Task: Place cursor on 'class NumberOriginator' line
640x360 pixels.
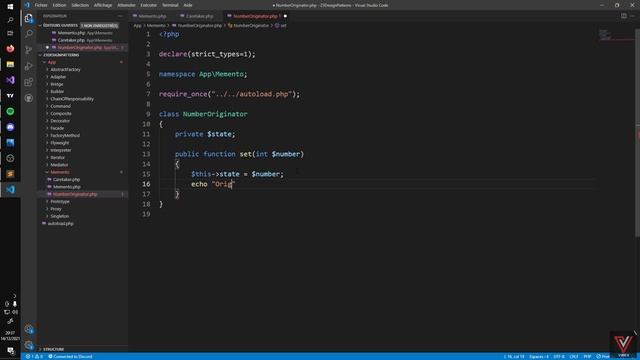Action: [203, 114]
